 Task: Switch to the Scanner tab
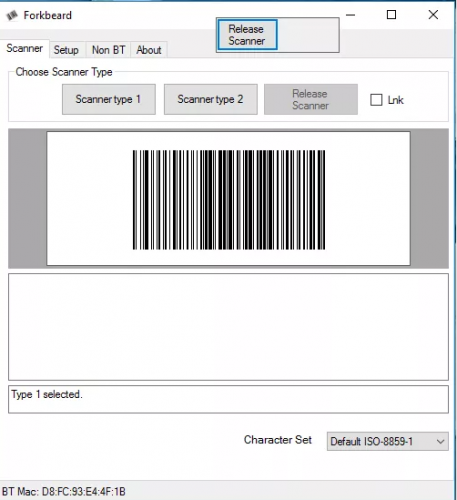tap(25, 49)
